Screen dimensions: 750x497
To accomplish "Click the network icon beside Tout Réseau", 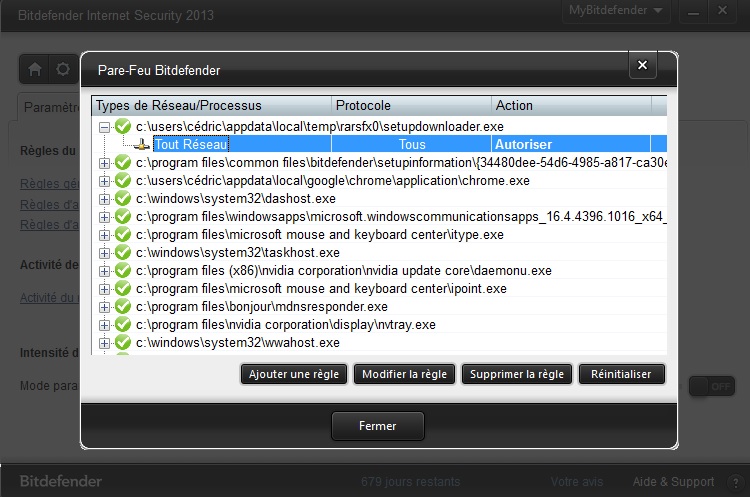I will coord(142,144).
